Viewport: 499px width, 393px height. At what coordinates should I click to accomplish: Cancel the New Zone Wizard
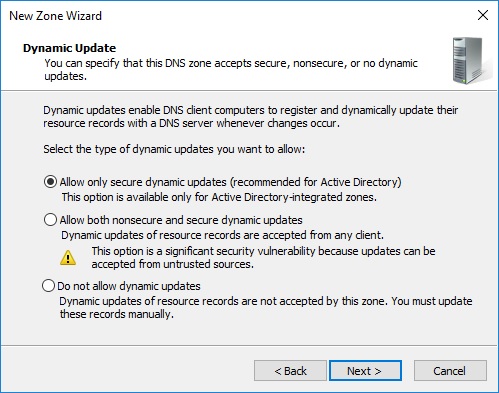point(450,370)
